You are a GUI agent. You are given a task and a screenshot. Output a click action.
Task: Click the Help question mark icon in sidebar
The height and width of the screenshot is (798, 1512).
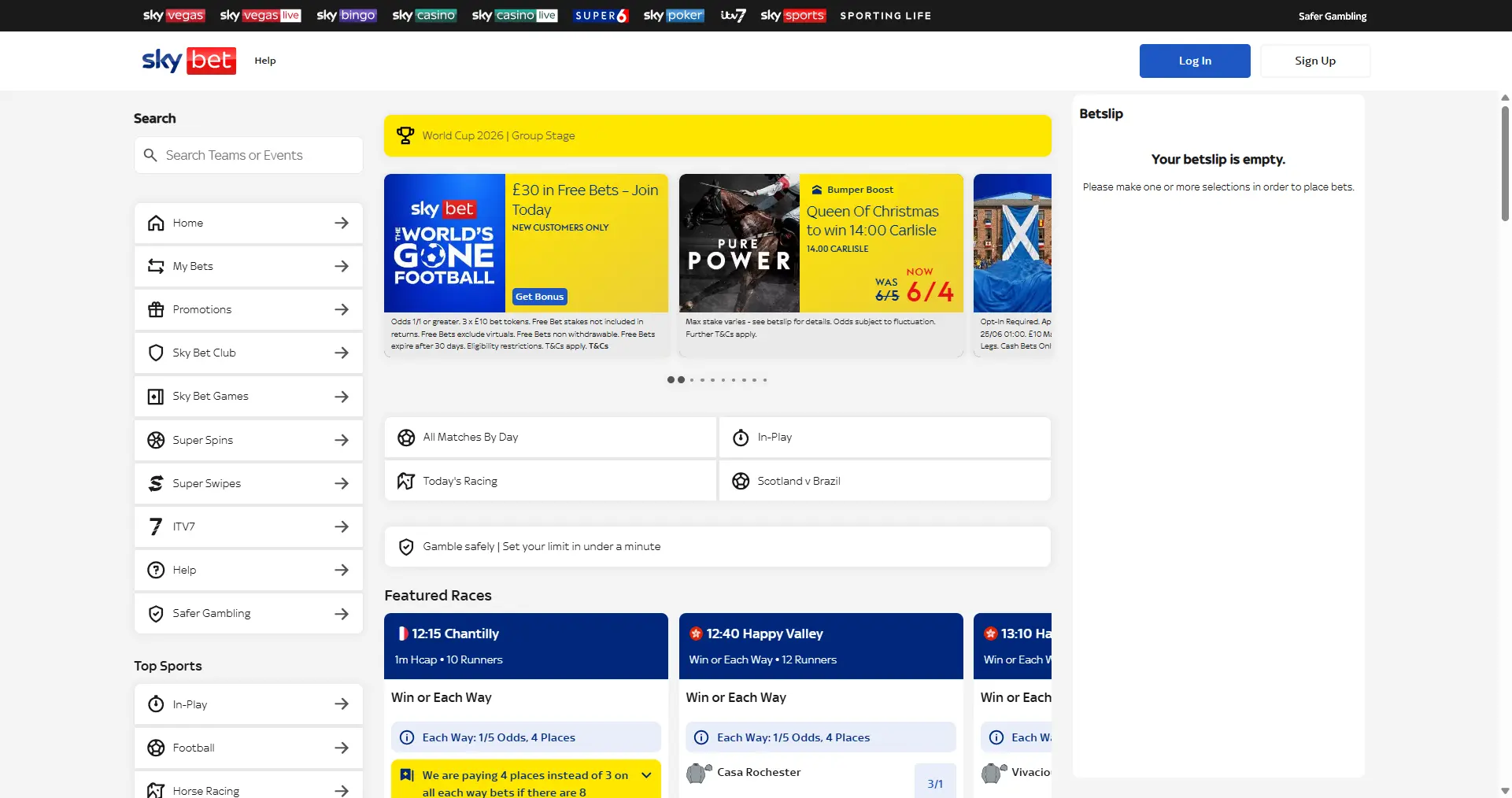point(156,570)
